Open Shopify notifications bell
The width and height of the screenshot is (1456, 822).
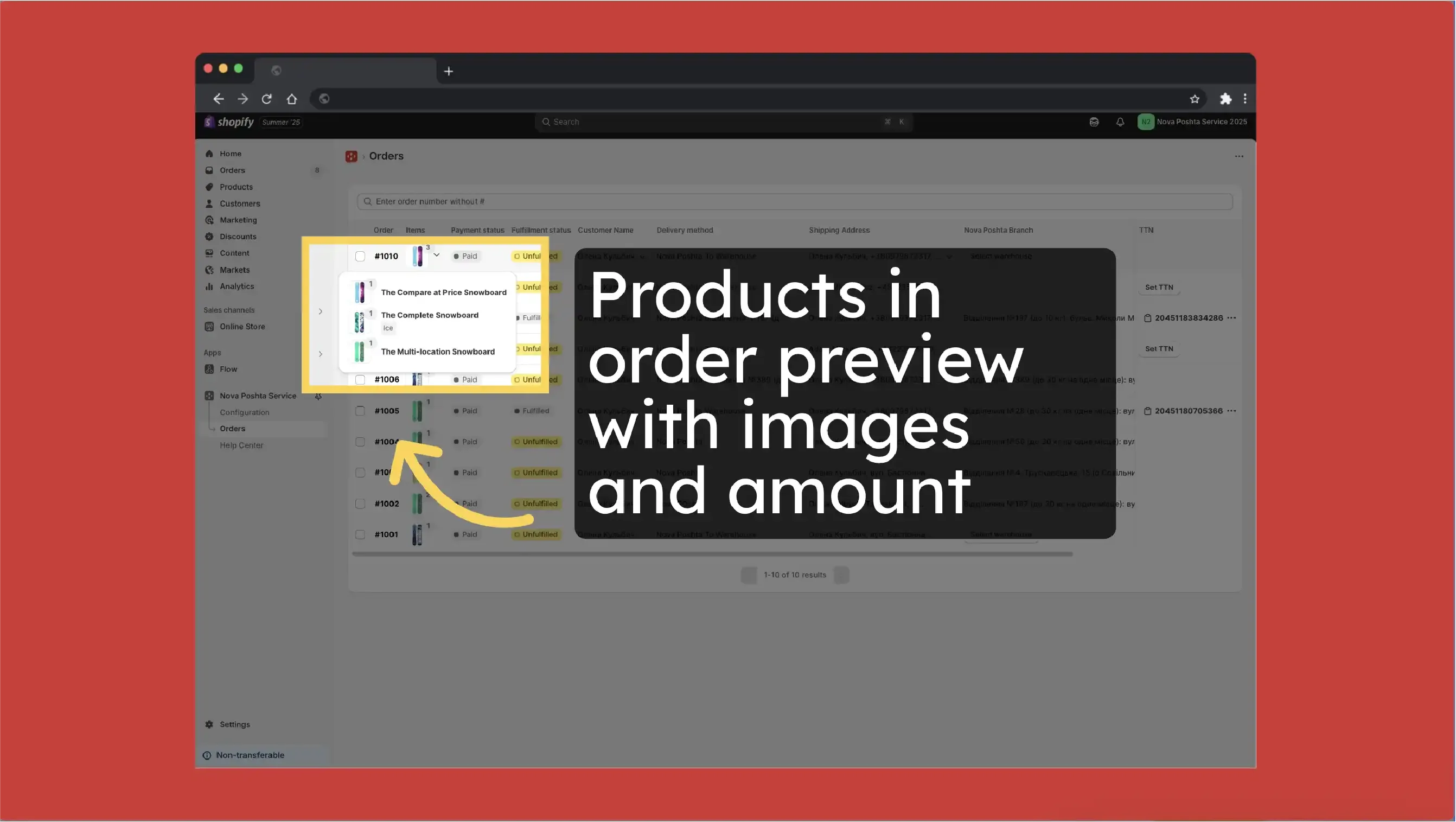pos(1120,122)
